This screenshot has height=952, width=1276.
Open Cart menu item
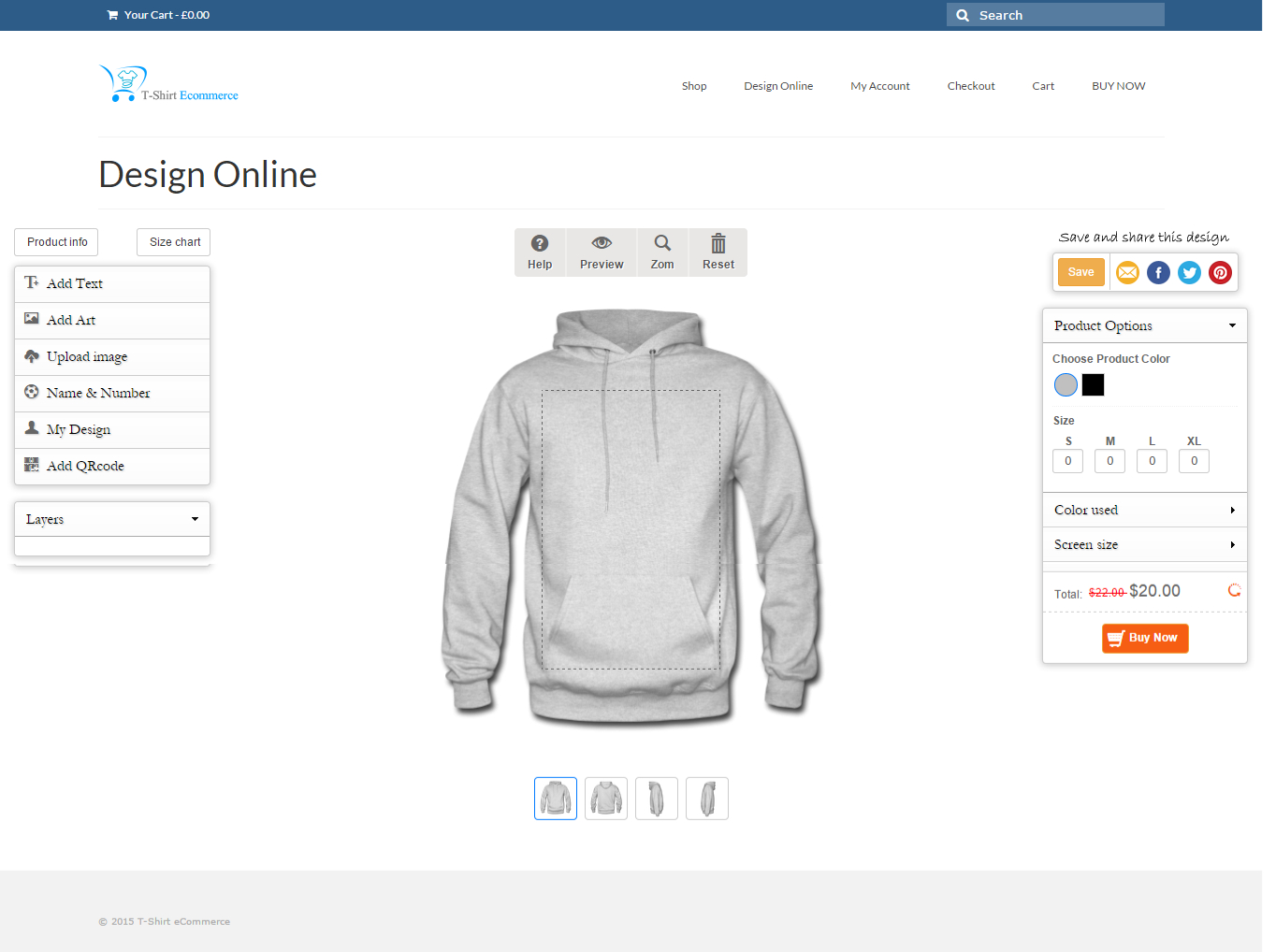pos(1043,86)
